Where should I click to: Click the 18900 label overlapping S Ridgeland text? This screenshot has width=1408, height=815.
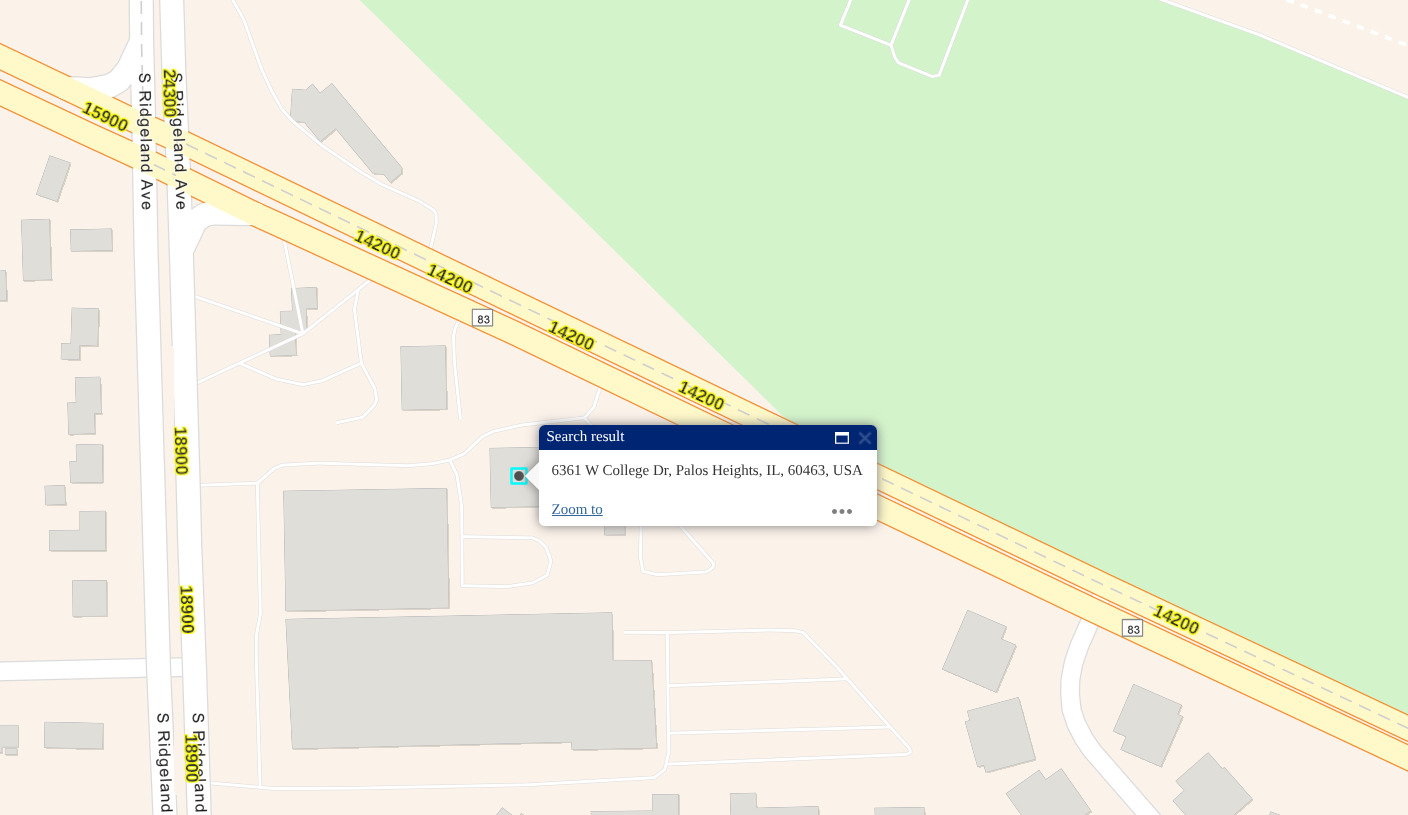point(192,758)
